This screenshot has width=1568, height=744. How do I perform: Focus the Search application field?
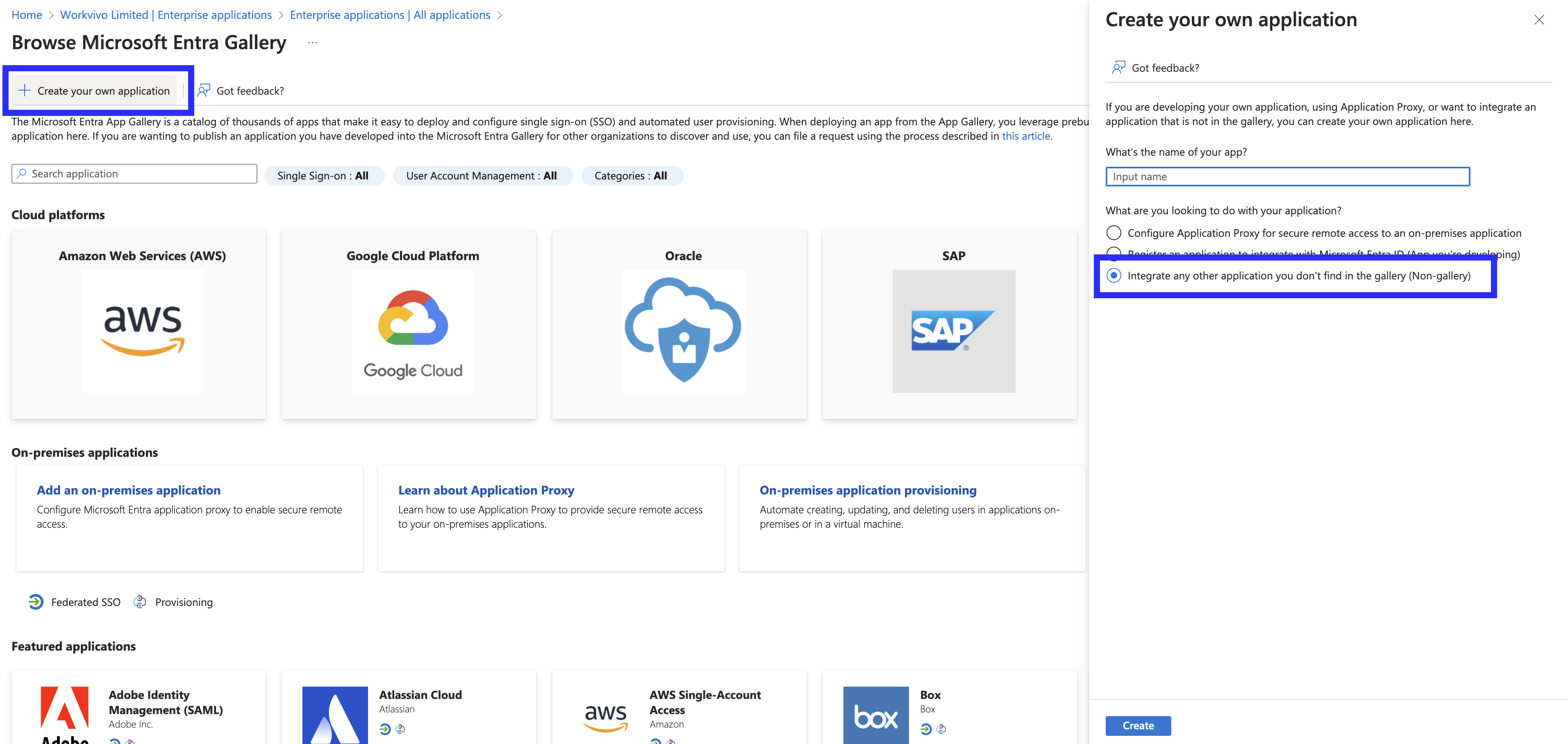pyautogui.click(x=134, y=173)
